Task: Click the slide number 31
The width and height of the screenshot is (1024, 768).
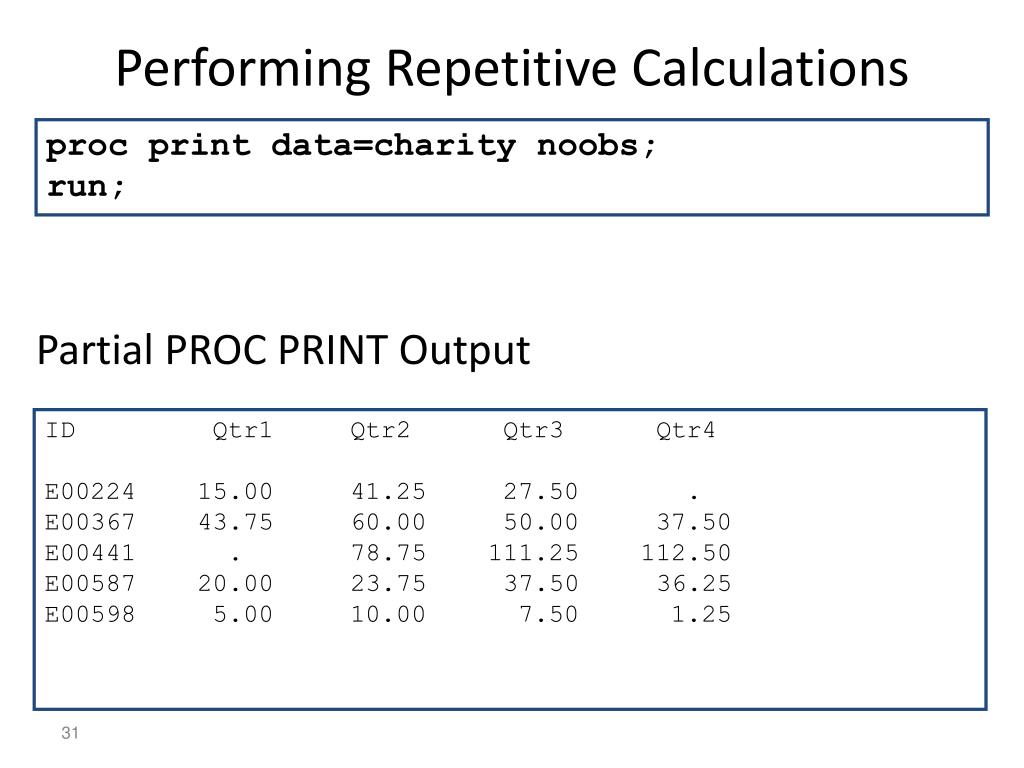Action: click(70, 733)
